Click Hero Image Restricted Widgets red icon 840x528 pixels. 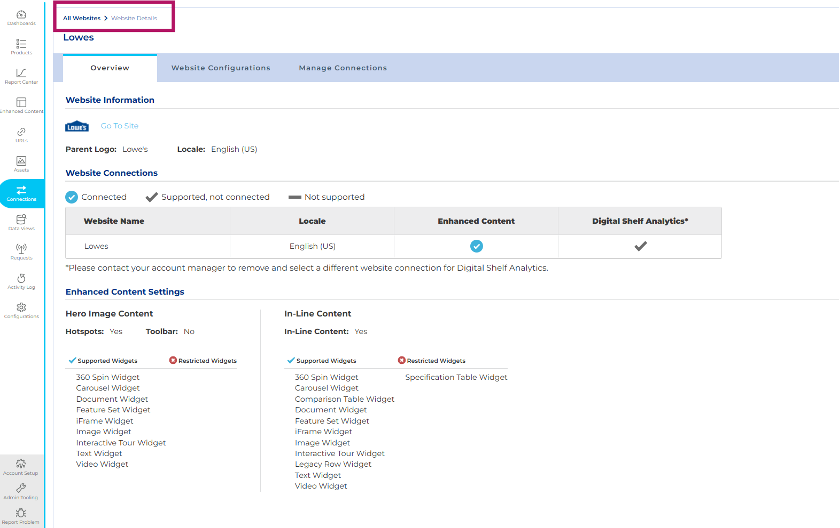tap(172, 360)
